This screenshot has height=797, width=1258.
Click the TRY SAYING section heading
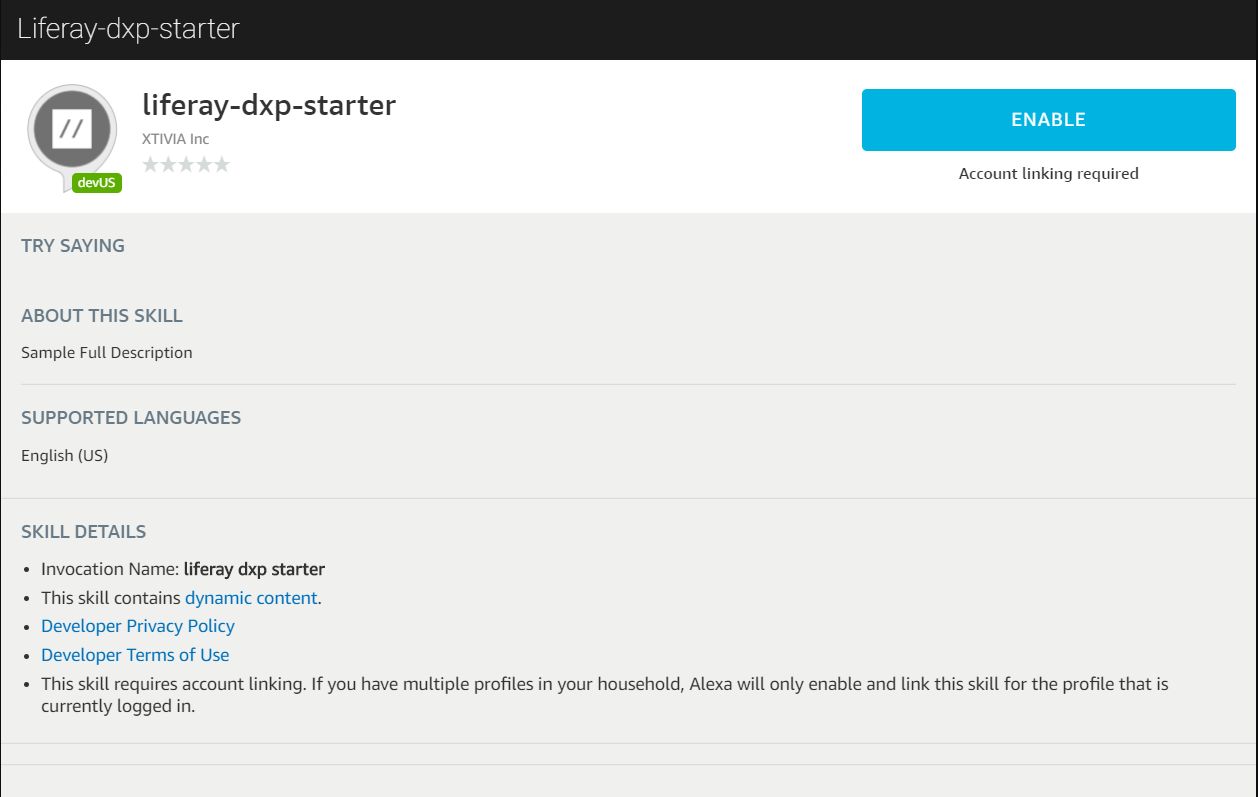pyautogui.click(x=73, y=246)
